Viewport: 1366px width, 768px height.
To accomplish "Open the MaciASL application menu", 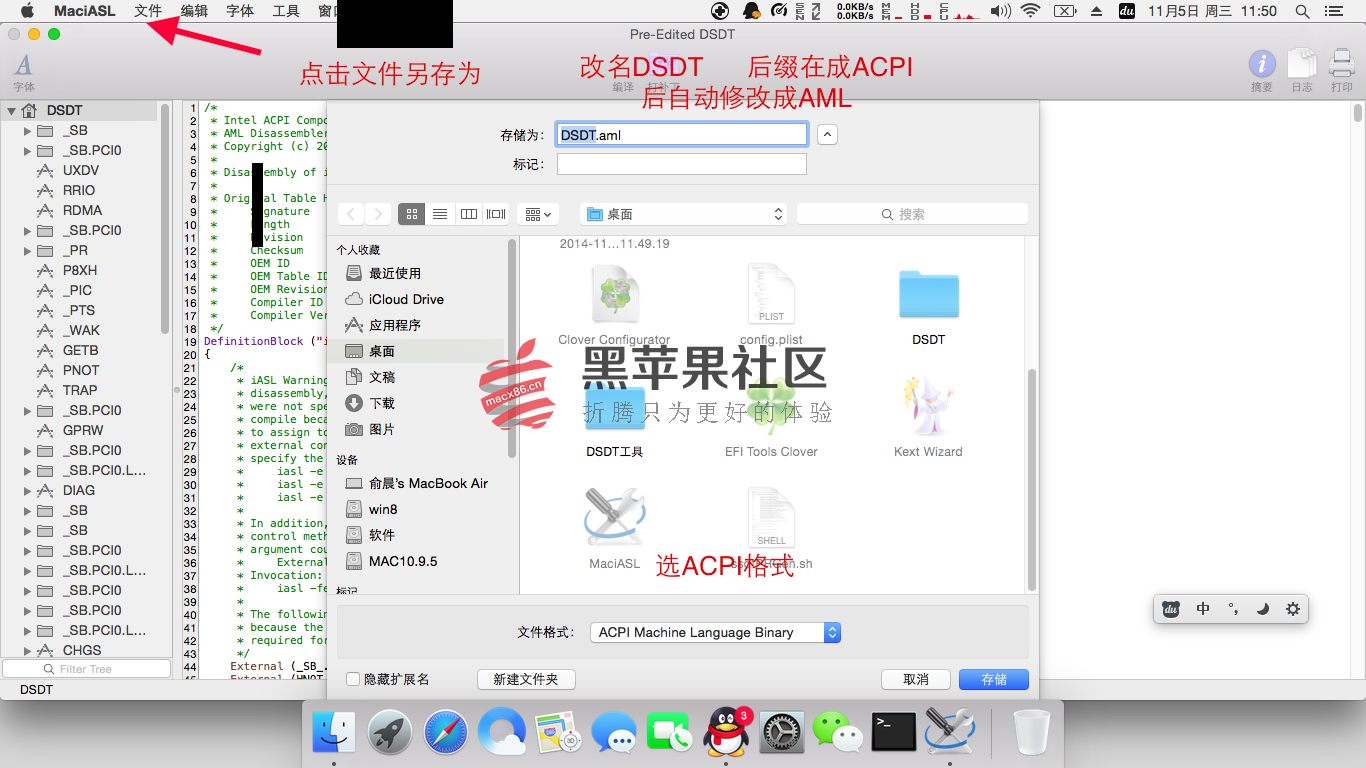I will click(x=84, y=11).
